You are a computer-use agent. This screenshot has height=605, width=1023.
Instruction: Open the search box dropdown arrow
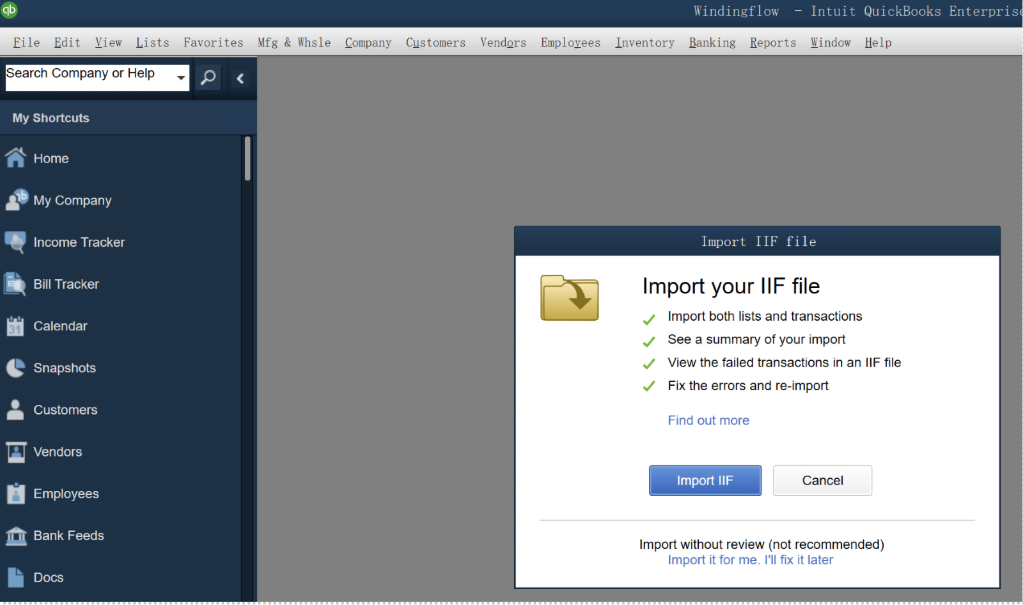(181, 78)
